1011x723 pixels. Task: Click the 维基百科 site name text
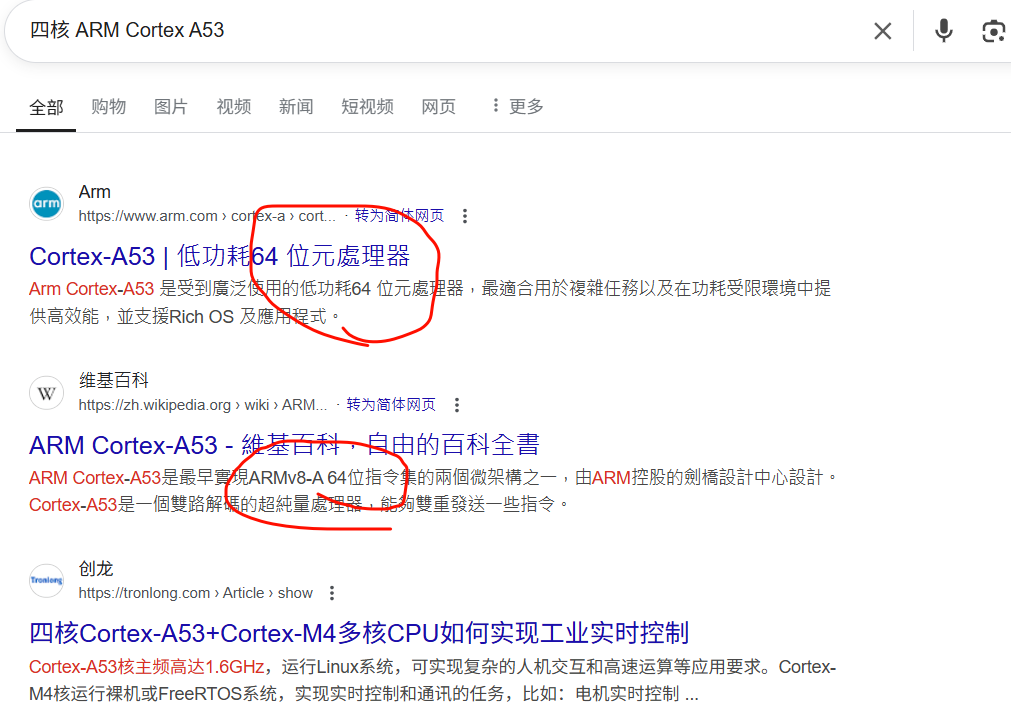click(x=113, y=381)
